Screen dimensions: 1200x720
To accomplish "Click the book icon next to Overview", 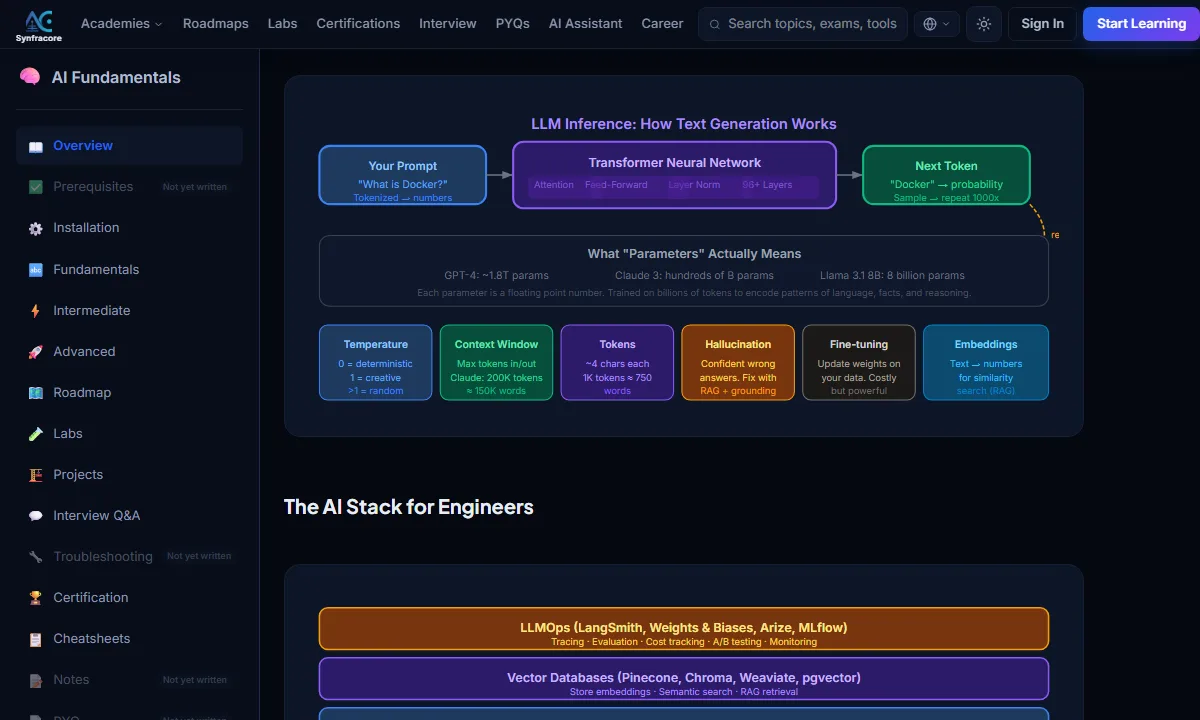I will (x=36, y=146).
